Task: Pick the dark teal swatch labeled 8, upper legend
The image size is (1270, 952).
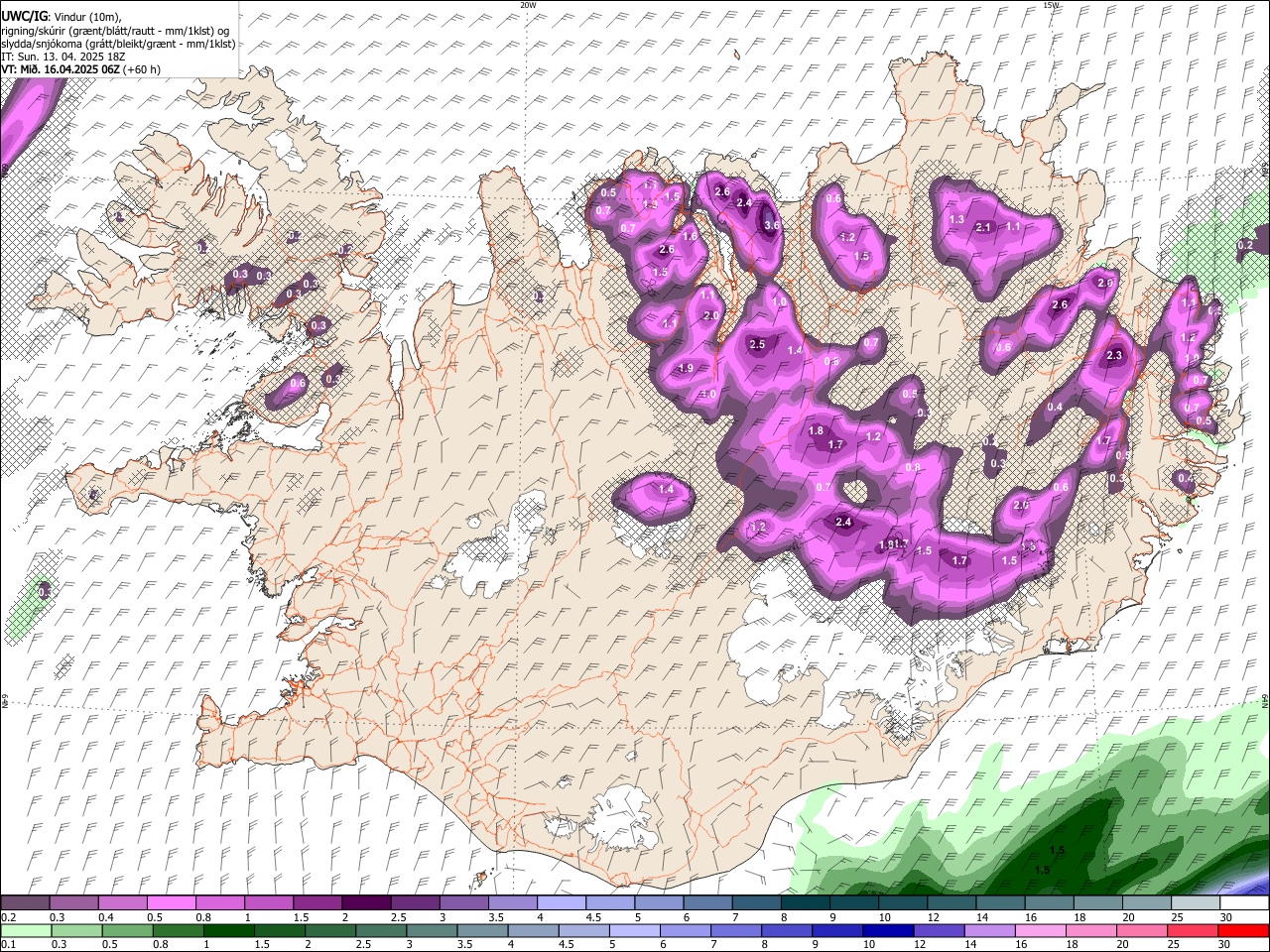Action: 806,903
